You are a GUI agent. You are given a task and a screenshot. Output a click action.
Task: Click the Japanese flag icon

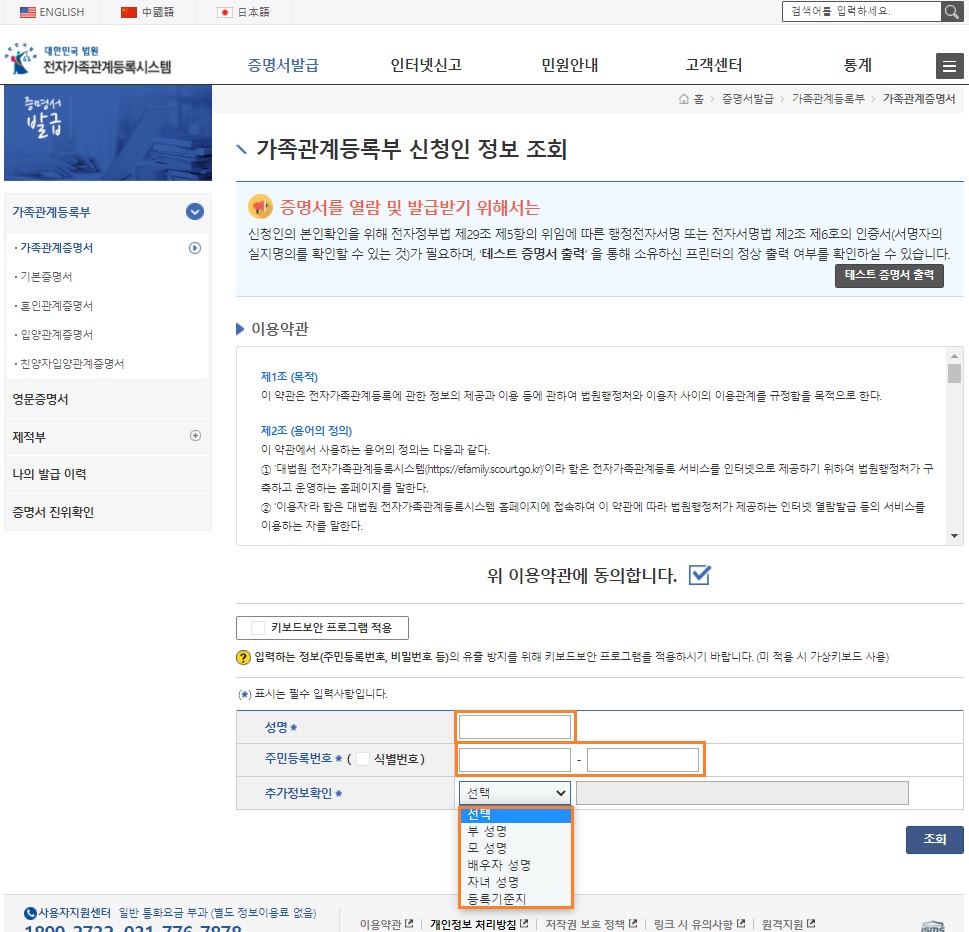click(225, 12)
